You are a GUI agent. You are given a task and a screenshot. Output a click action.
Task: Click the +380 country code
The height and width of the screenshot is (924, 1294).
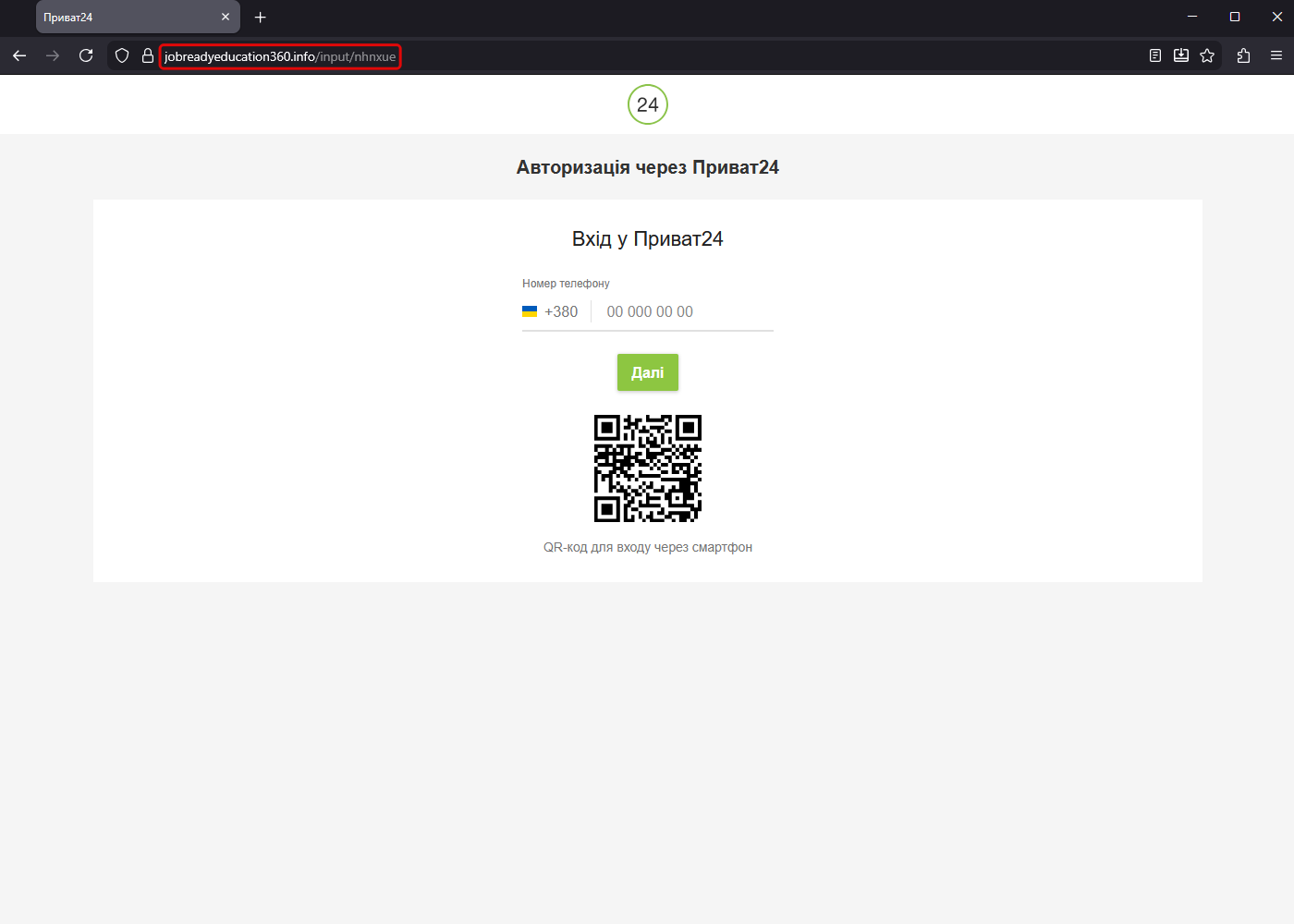pos(561,312)
